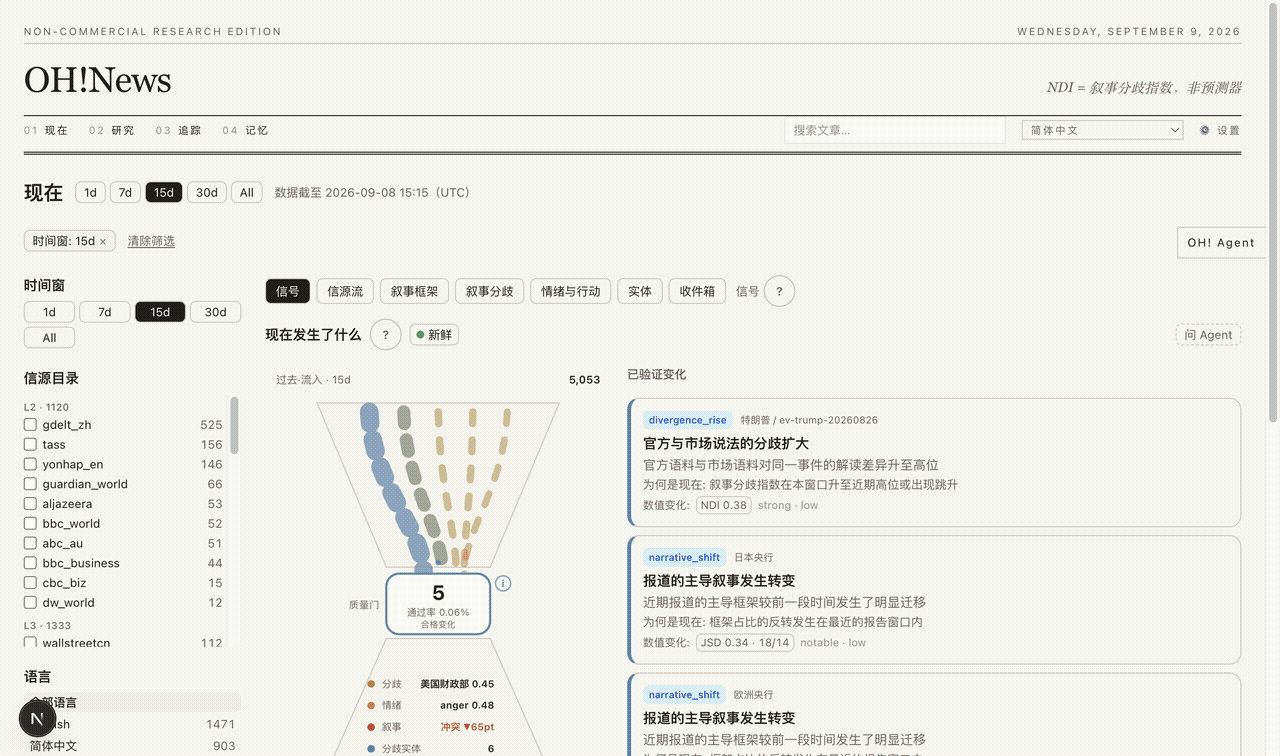Image resolution: width=1280 pixels, height=756 pixels.
Task: Click the 搜索文章 search field
Action: 895,130
